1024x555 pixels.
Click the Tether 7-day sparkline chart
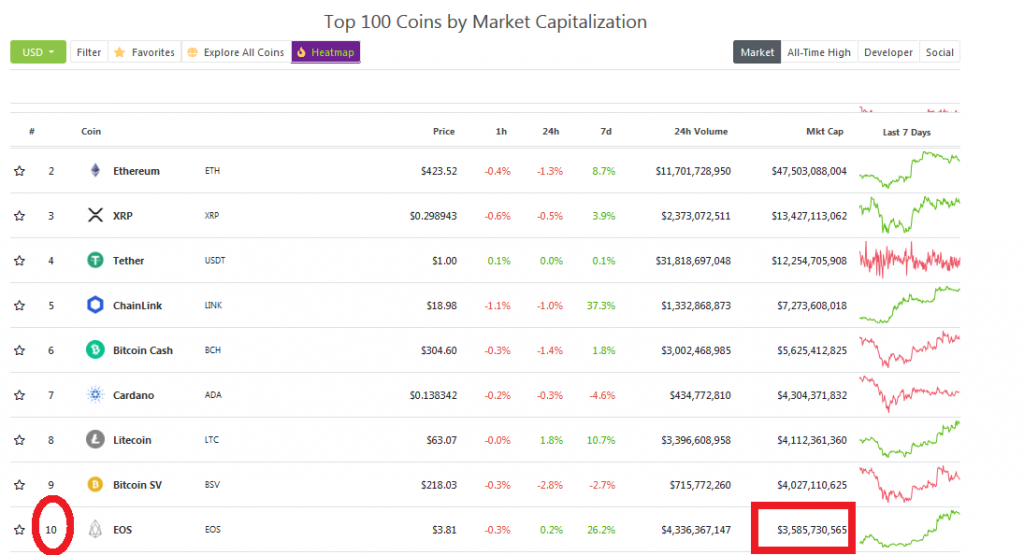[910, 259]
